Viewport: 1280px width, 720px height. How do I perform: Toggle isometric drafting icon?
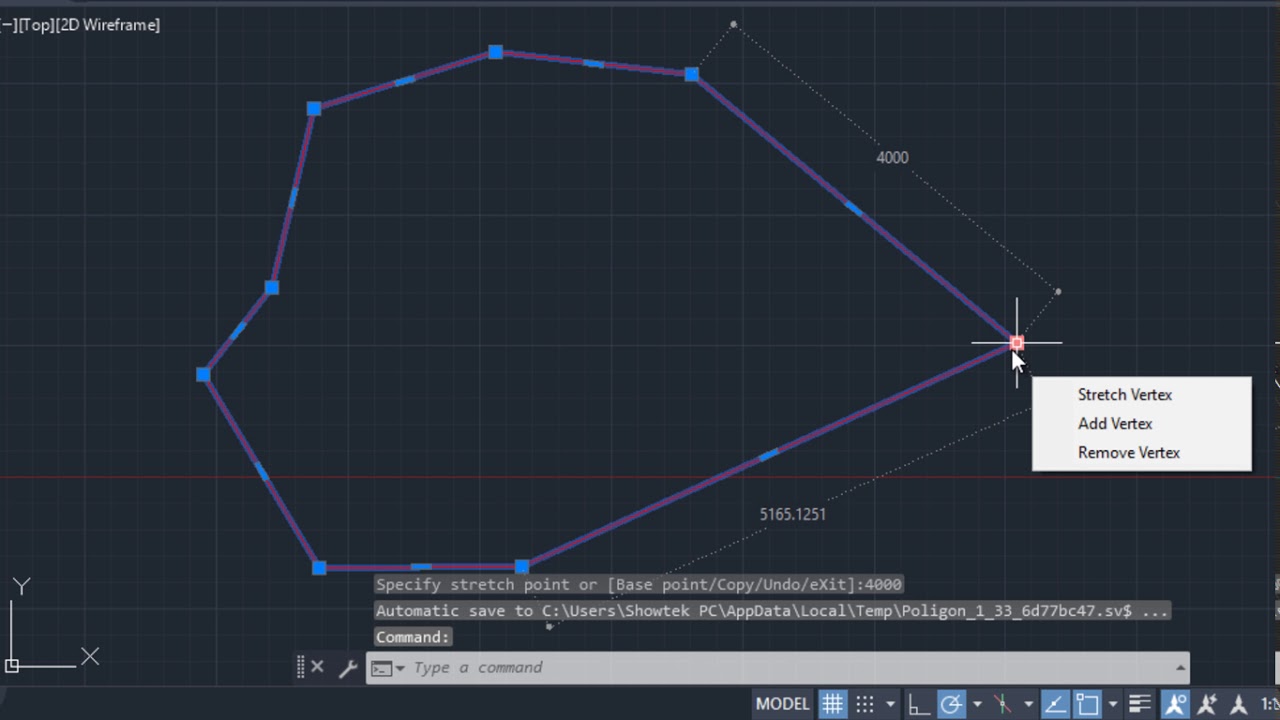click(x=1003, y=704)
